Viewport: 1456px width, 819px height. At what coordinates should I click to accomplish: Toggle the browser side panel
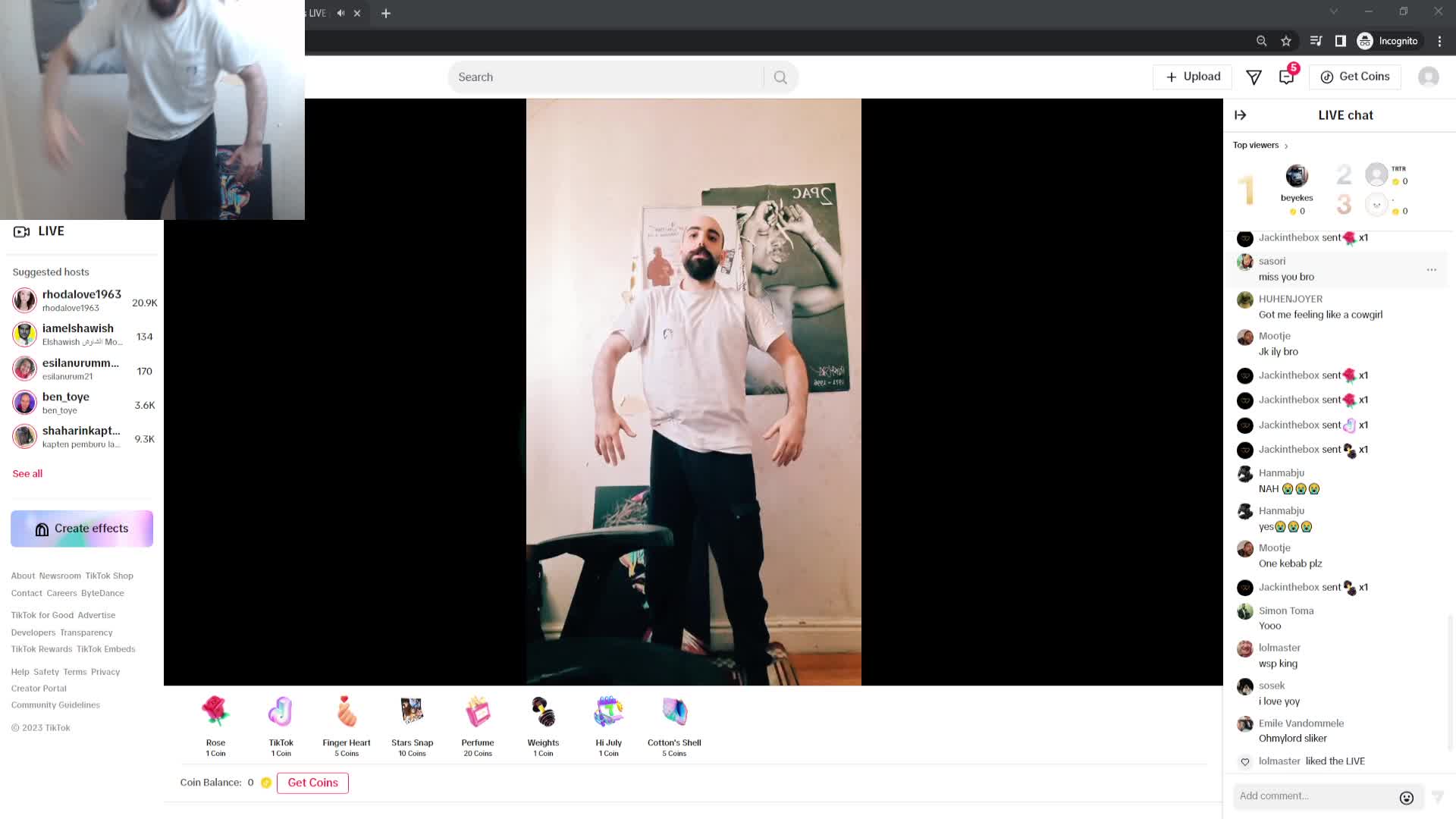click(1340, 41)
